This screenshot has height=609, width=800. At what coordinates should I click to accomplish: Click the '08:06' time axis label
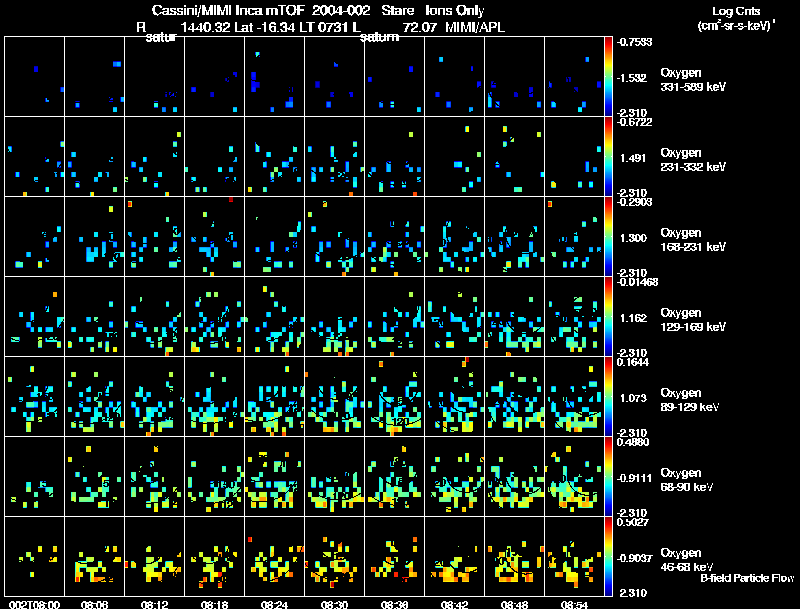(94, 604)
